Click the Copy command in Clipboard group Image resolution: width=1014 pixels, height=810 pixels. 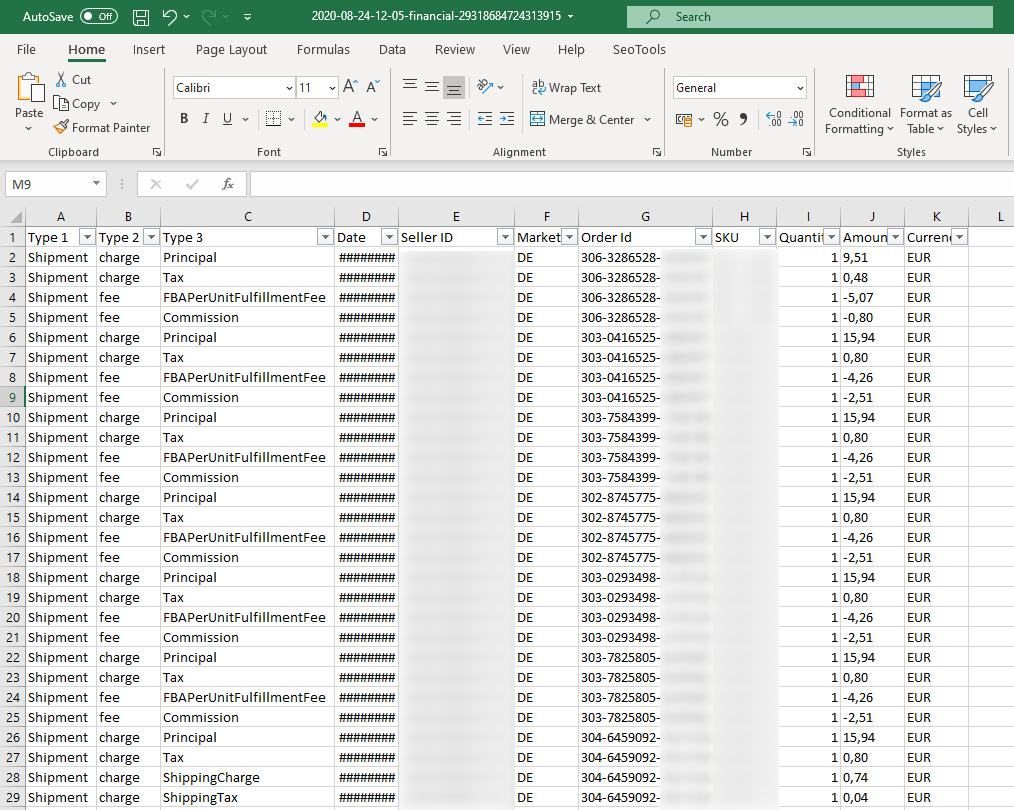point(79,103)
